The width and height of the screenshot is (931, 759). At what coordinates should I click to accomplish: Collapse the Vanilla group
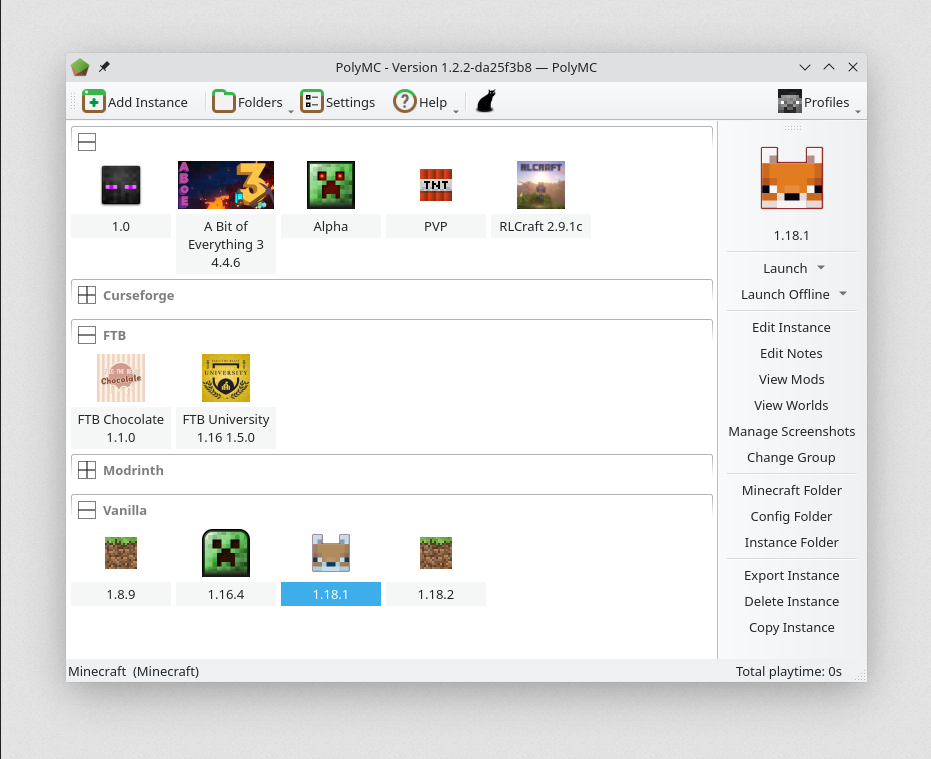click(x=87, y=510)
